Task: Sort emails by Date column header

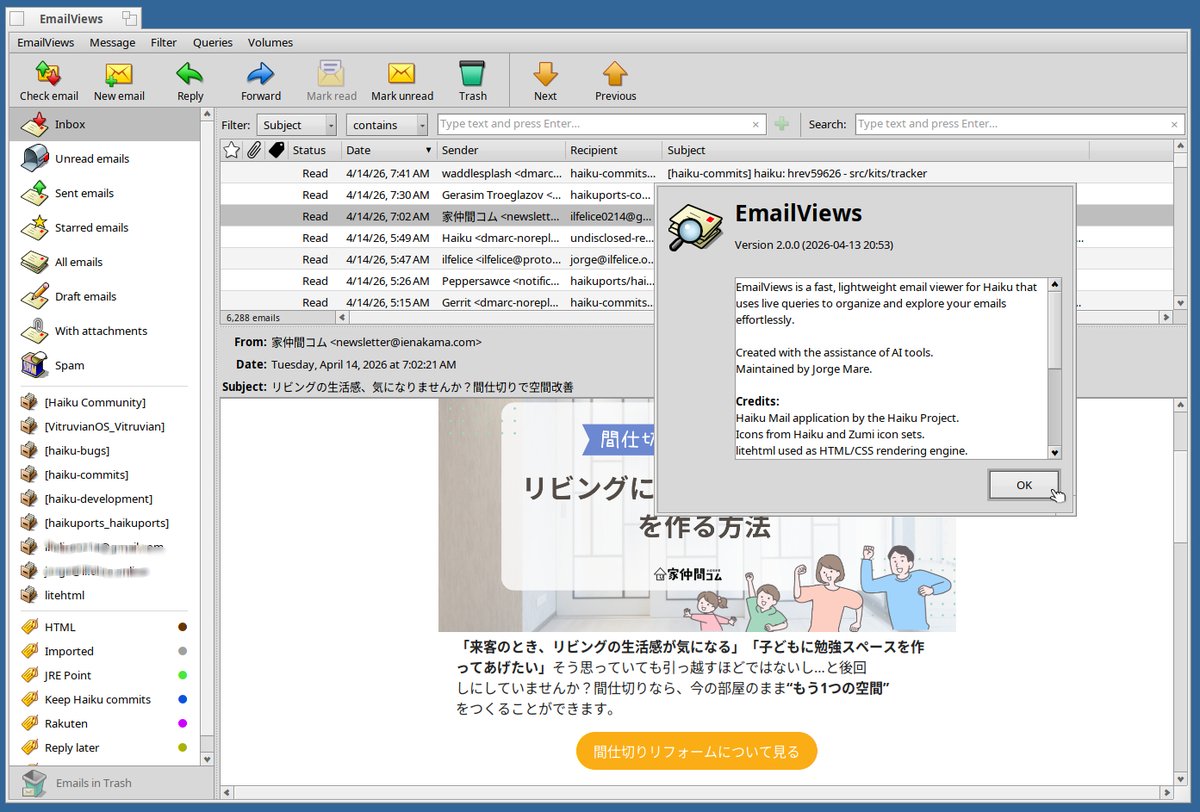Action: click(389, 150)
